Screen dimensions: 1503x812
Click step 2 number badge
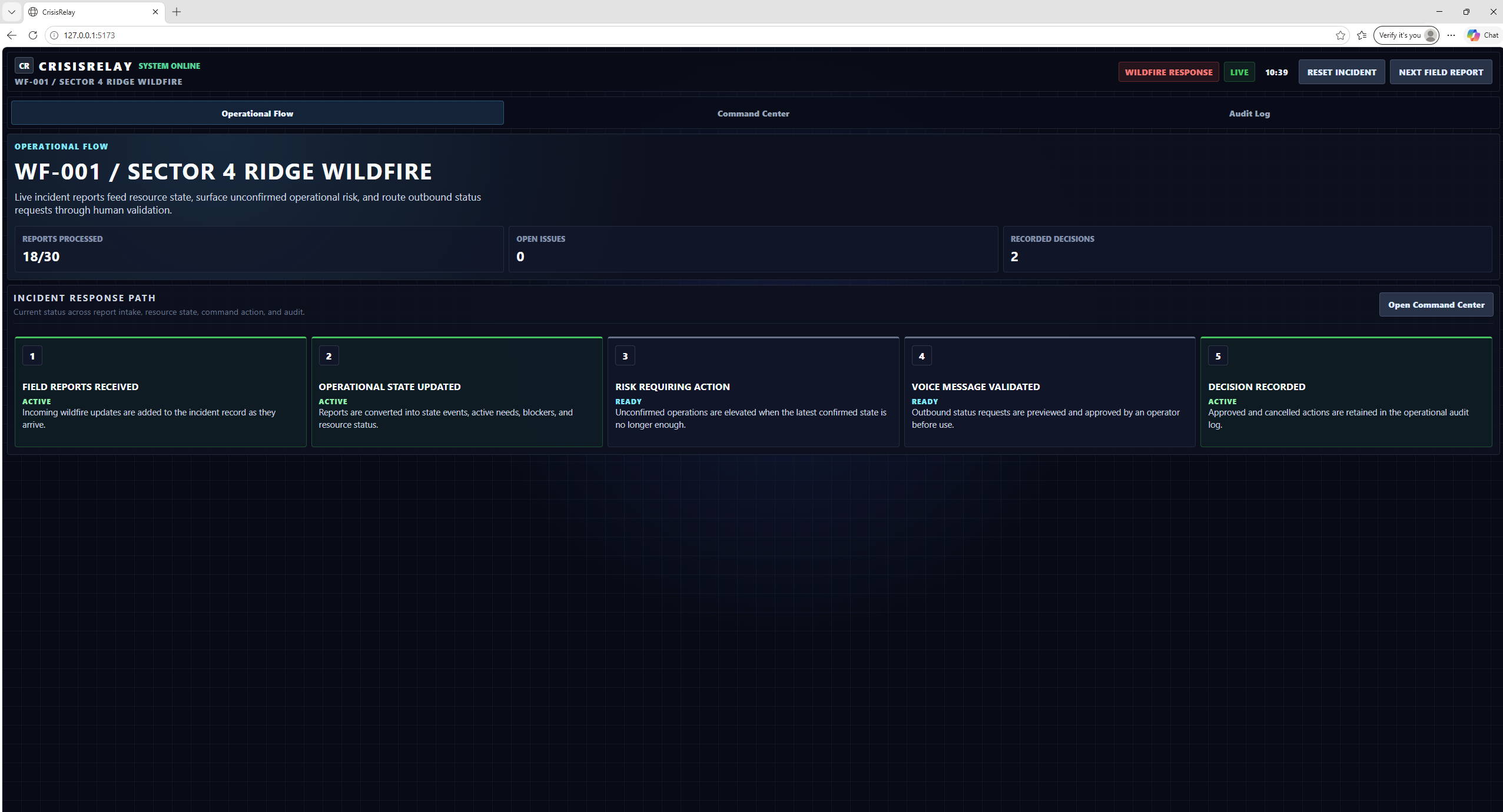click(329, 356)
